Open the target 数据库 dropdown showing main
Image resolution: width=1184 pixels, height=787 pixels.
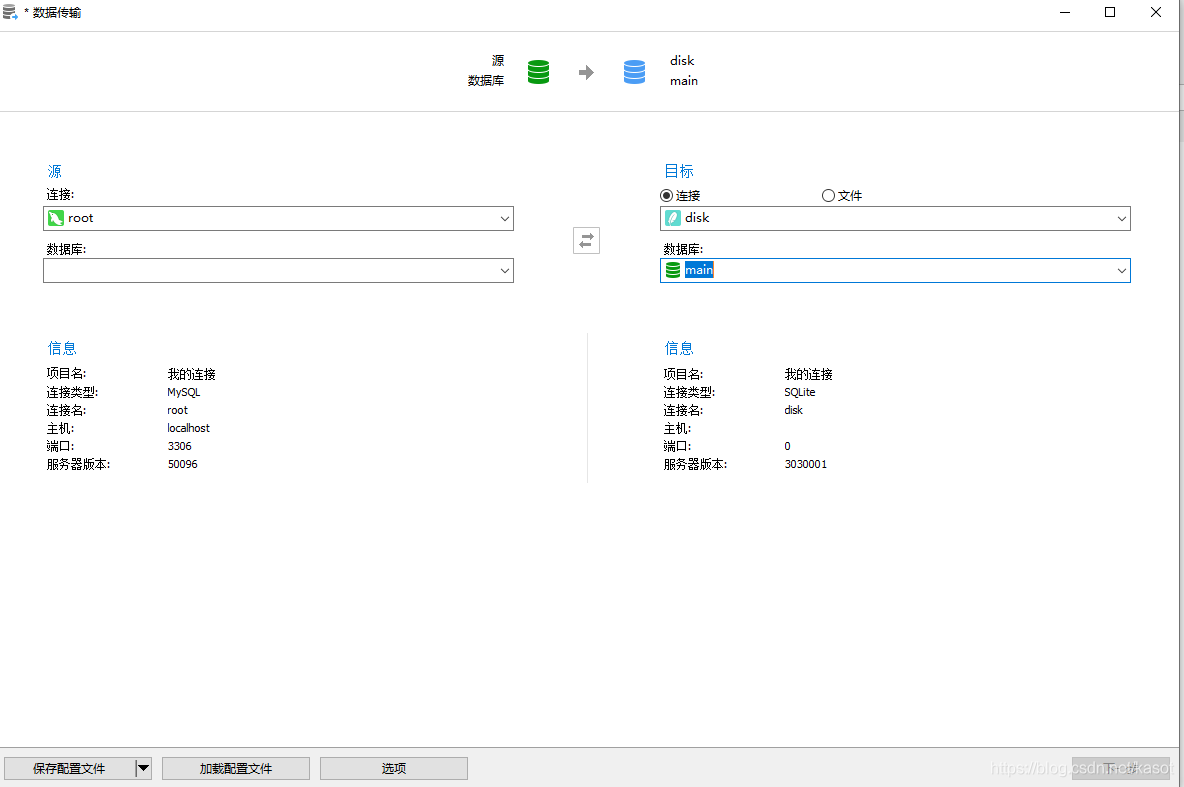1121,270
